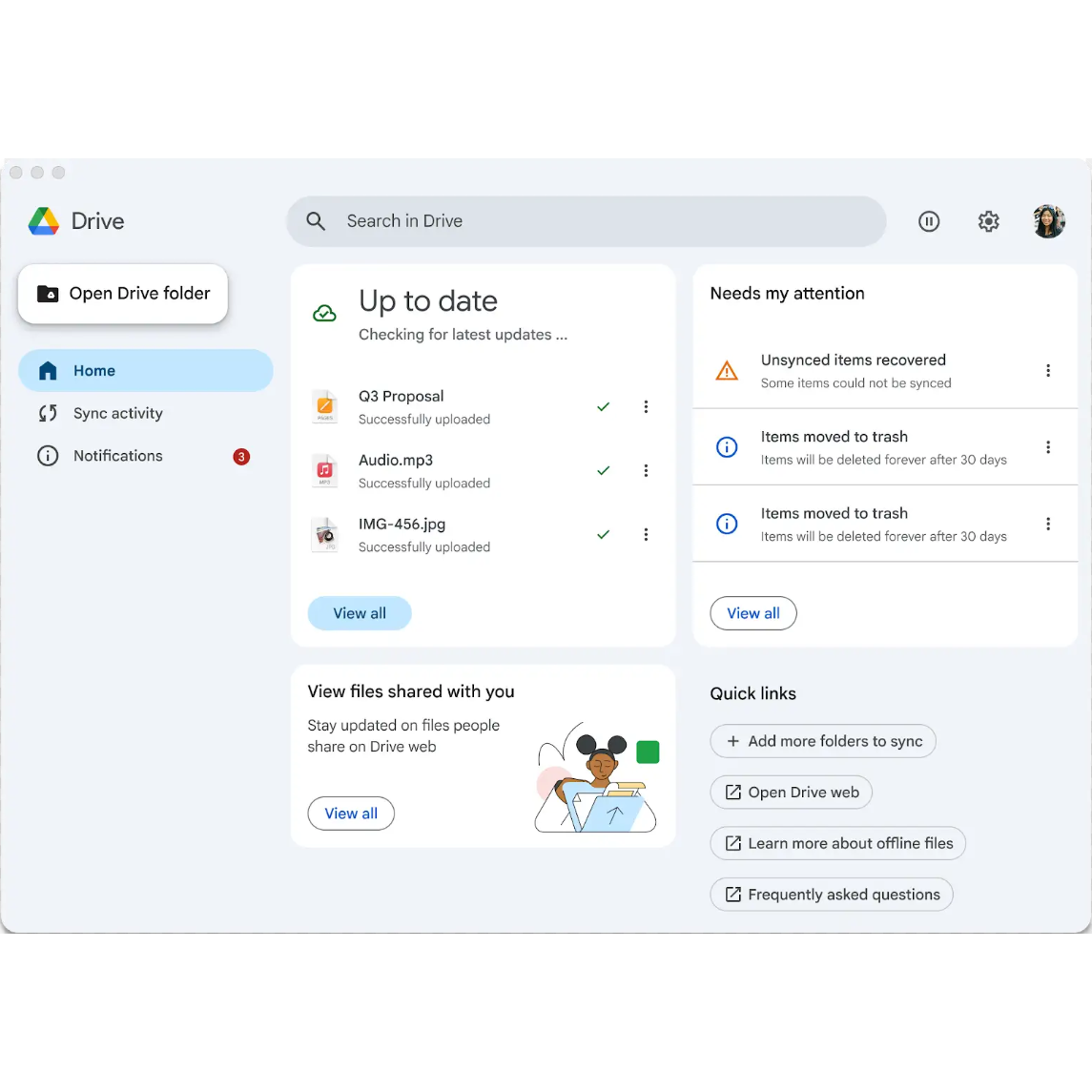Click the Google Drive logo

(x=44, y=221)
